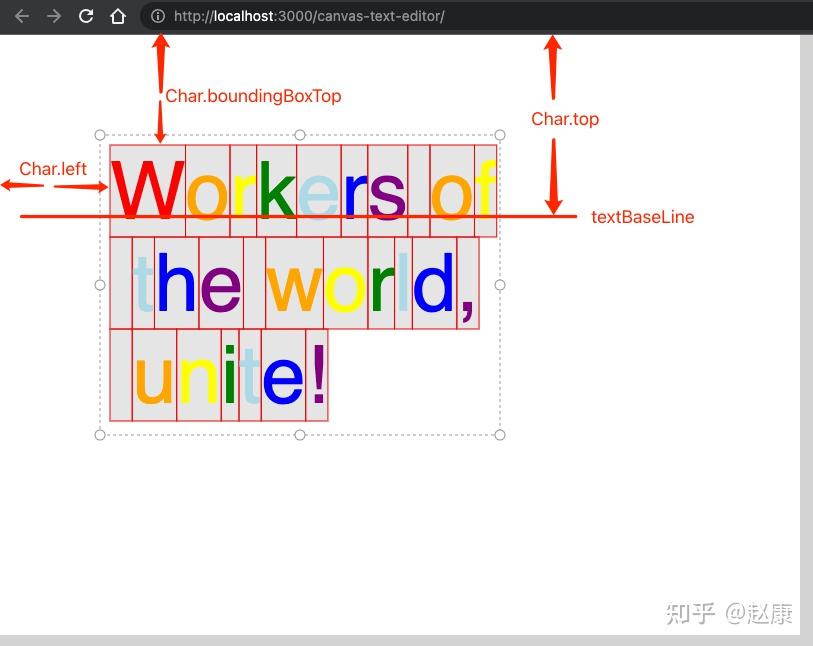Click the top-left selection handle

(x=100, y=135)
